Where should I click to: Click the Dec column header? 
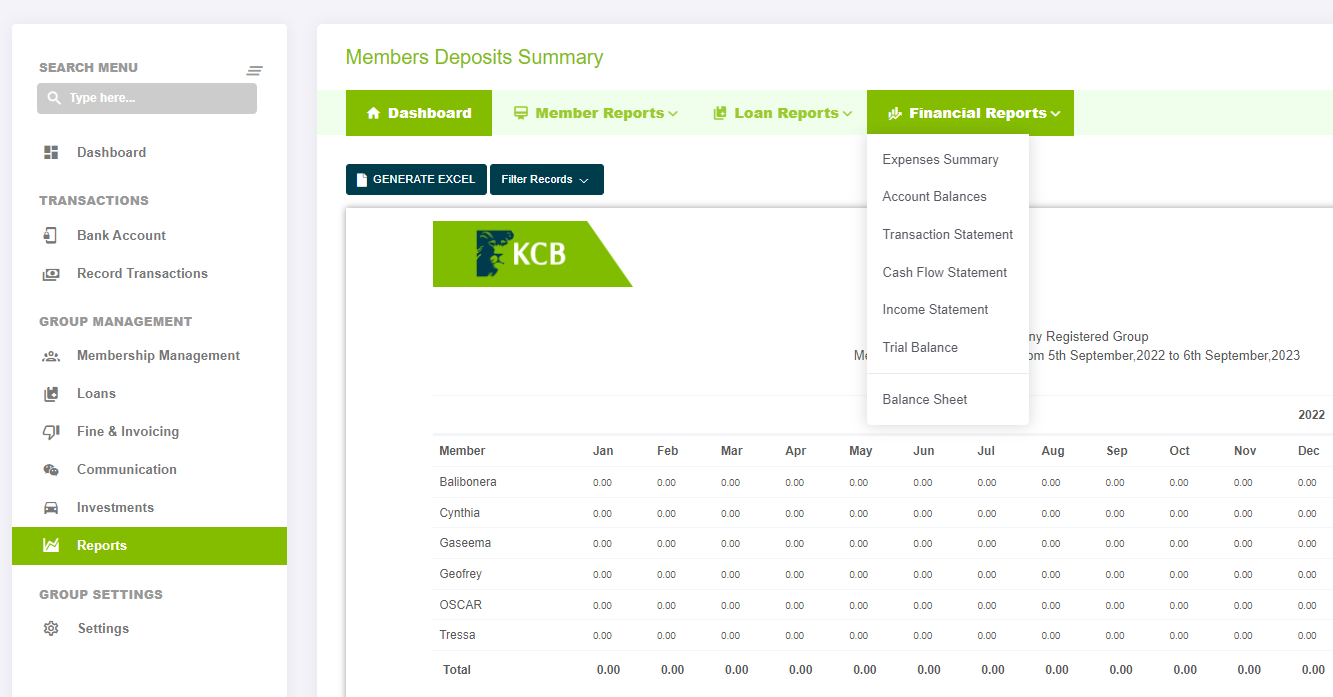click(x=1309, y=451)
